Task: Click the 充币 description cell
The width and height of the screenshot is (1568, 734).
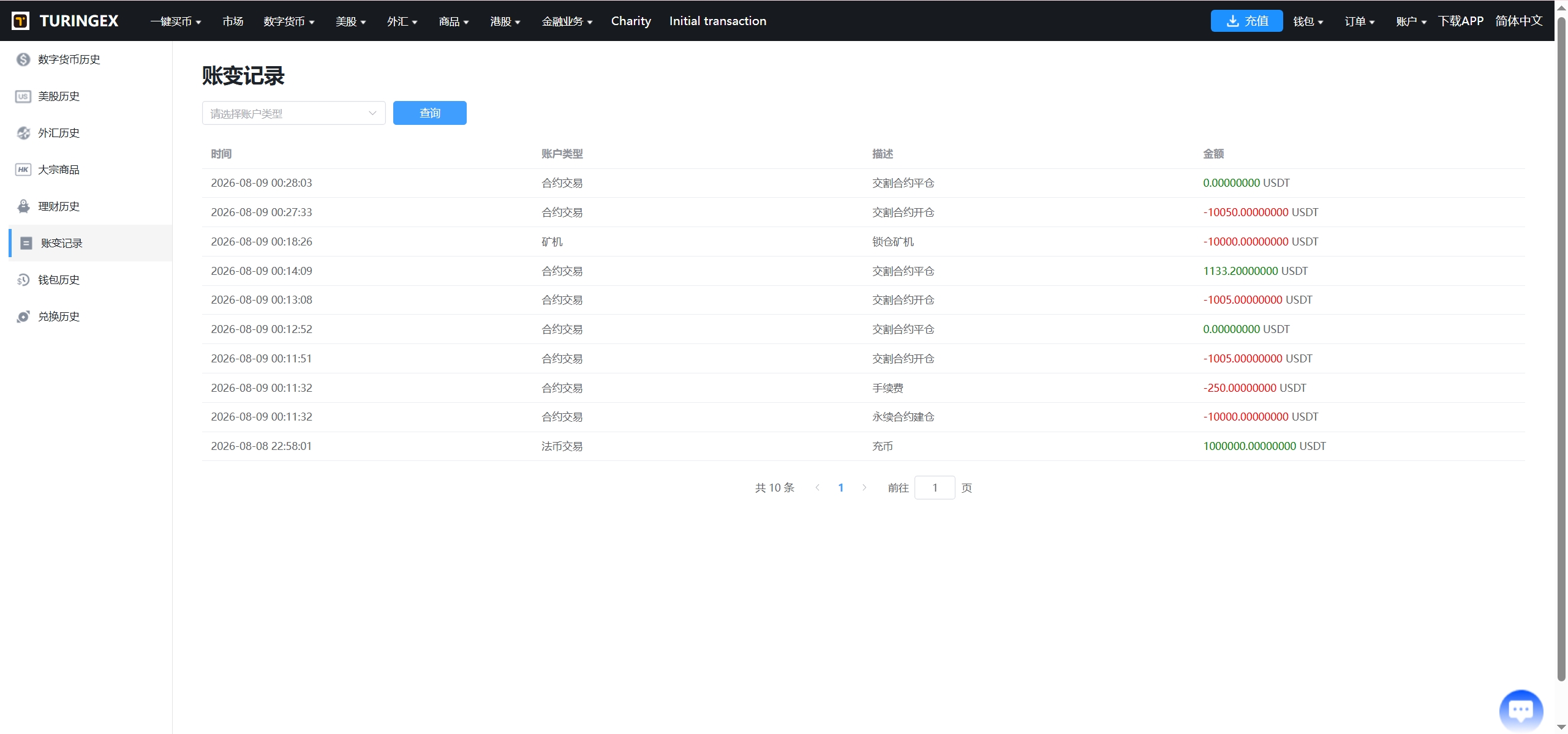Action: (883, 446)
